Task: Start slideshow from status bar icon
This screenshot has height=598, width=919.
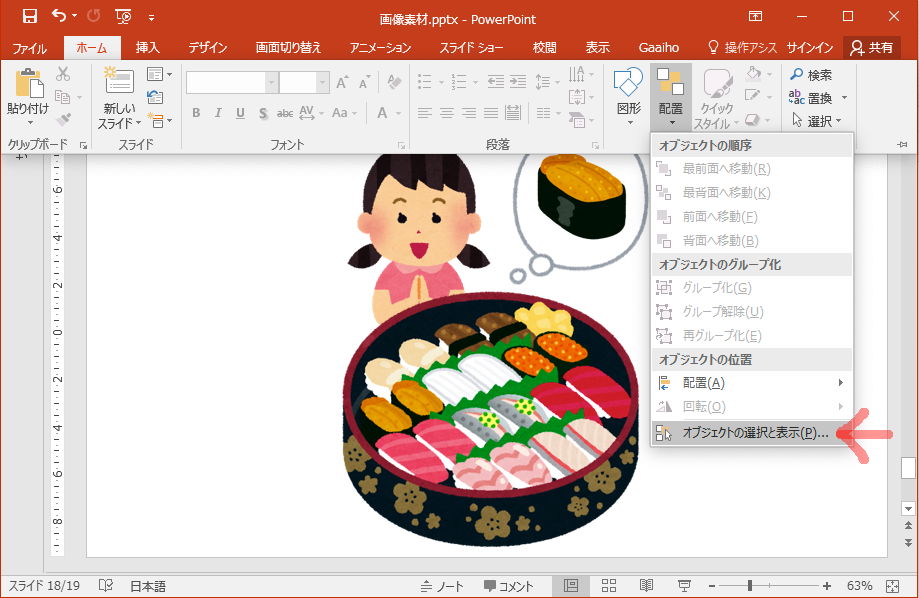Action: pyautogui.click(x=684, y=586)
